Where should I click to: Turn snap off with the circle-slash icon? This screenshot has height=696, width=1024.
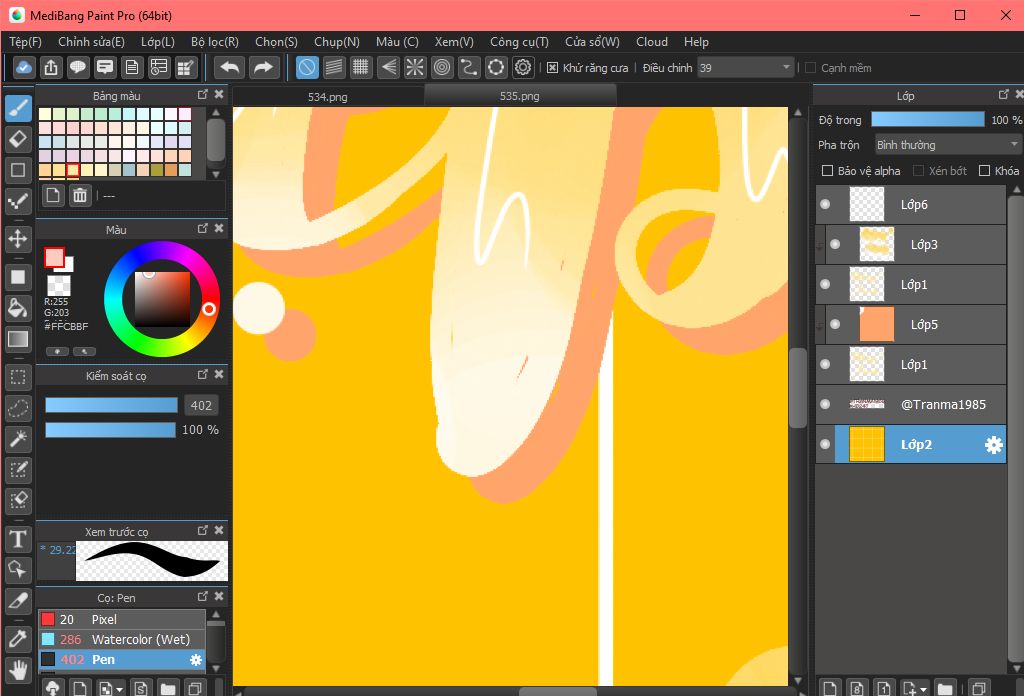[307, 67]
